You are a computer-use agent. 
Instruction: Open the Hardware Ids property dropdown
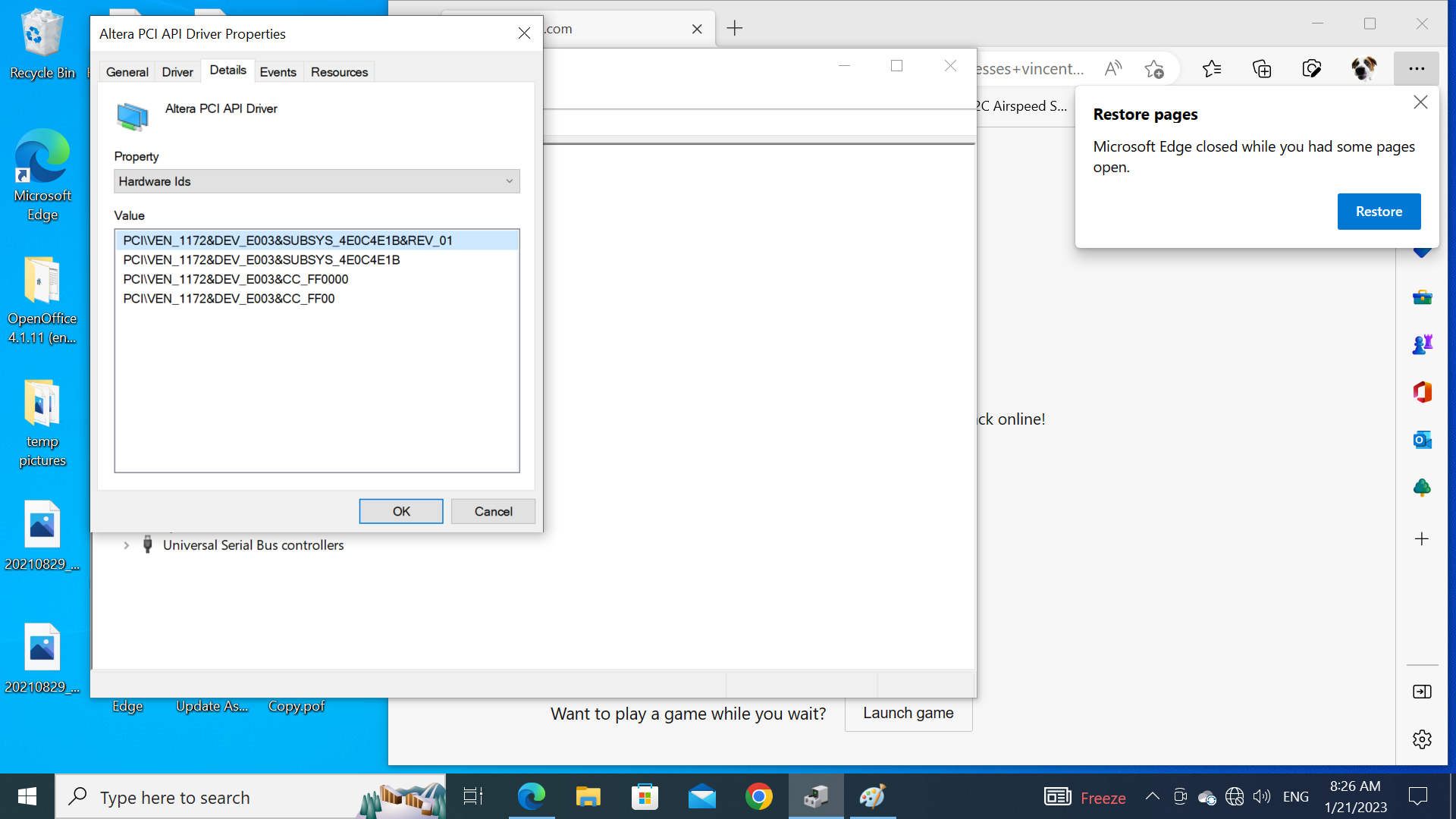click(x=316, y=181)
